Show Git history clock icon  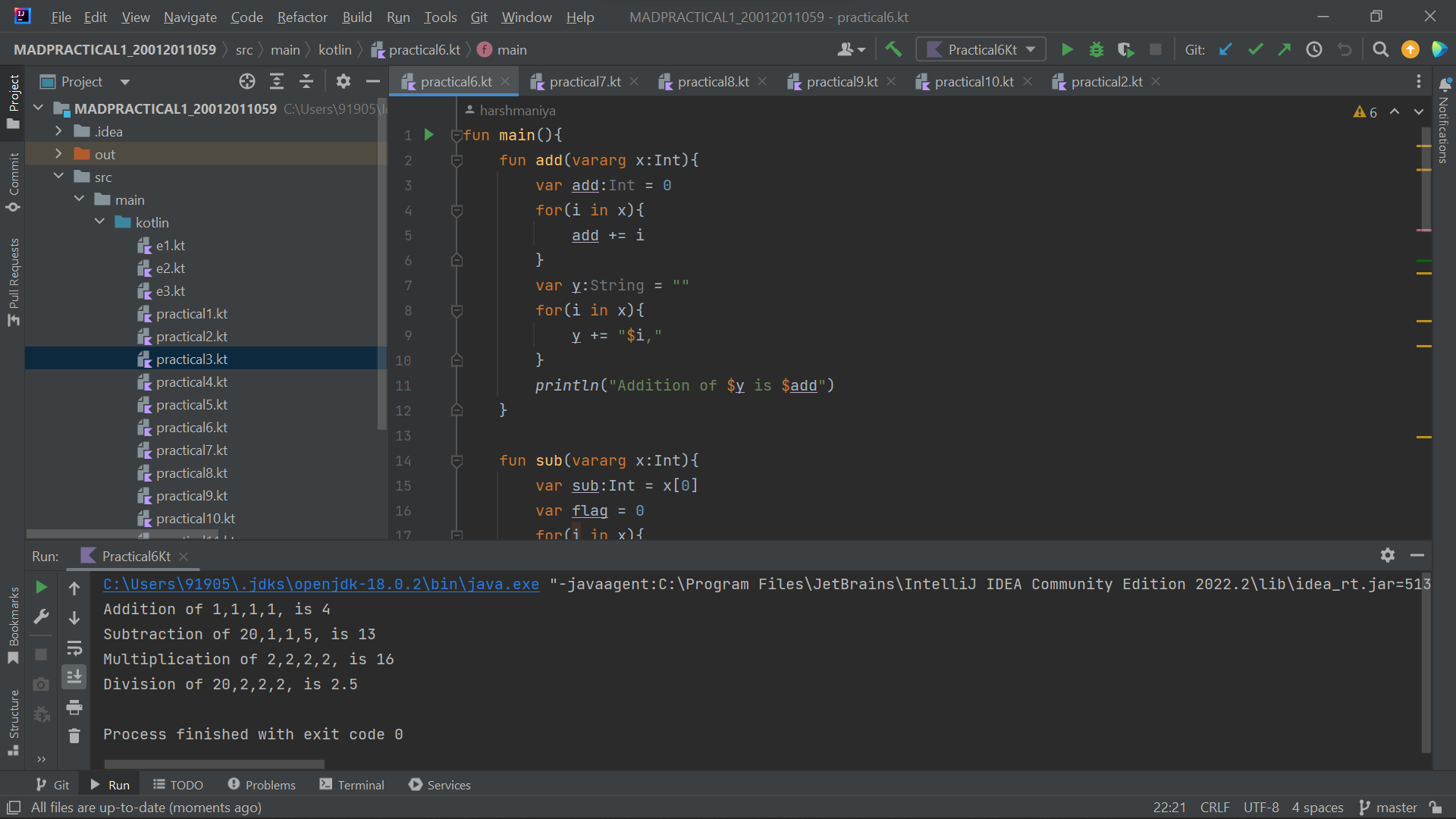(1314, 50)
